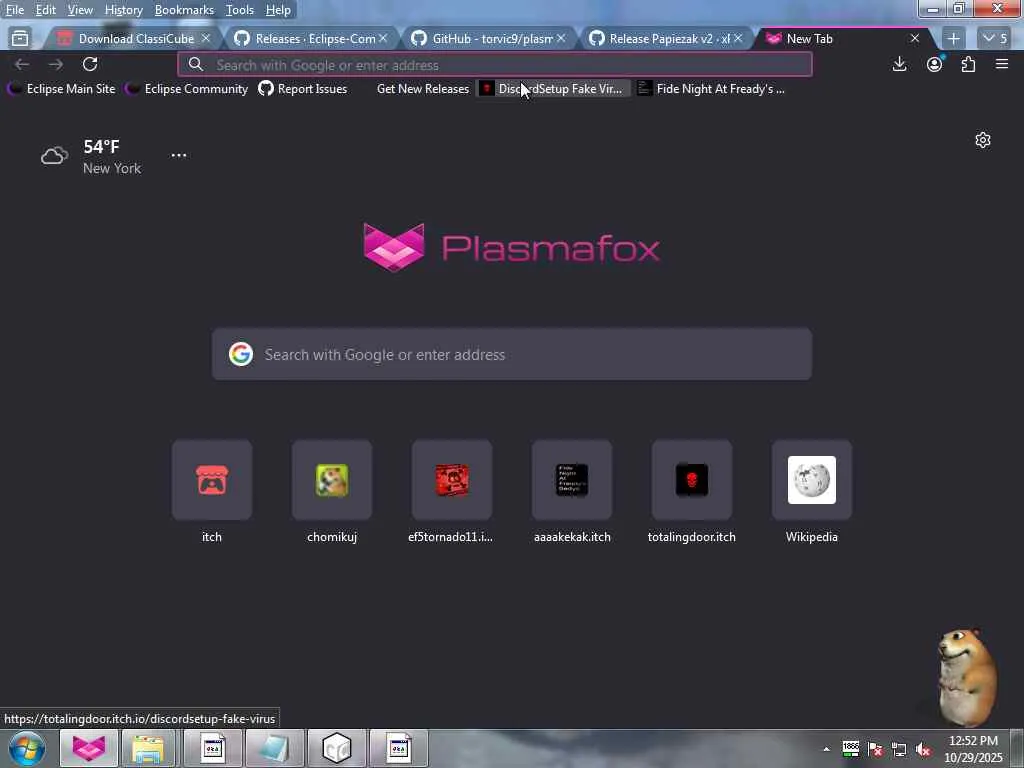
Task: Open File Explorer from taskbar
Action: [149, 748]
